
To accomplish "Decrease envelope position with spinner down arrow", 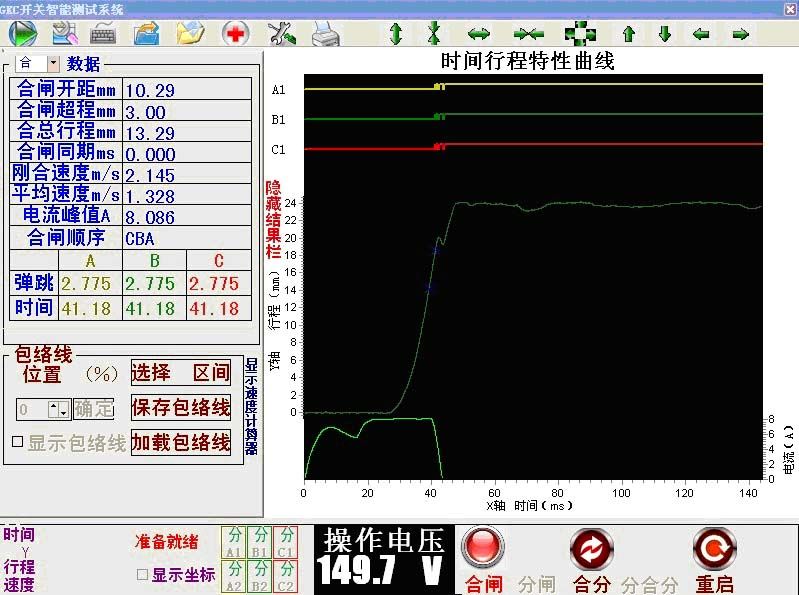I will pos(64,412).
